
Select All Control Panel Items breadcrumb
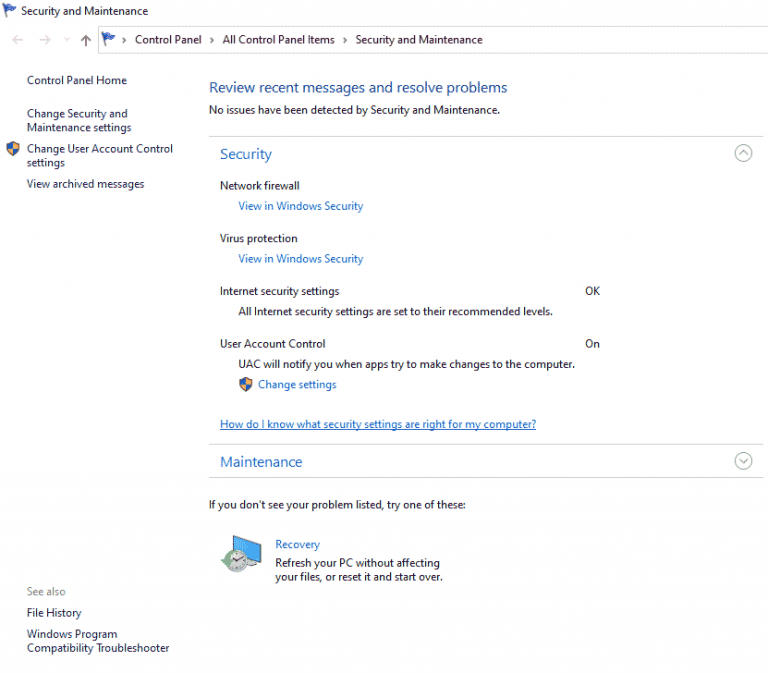pos(278,40)
